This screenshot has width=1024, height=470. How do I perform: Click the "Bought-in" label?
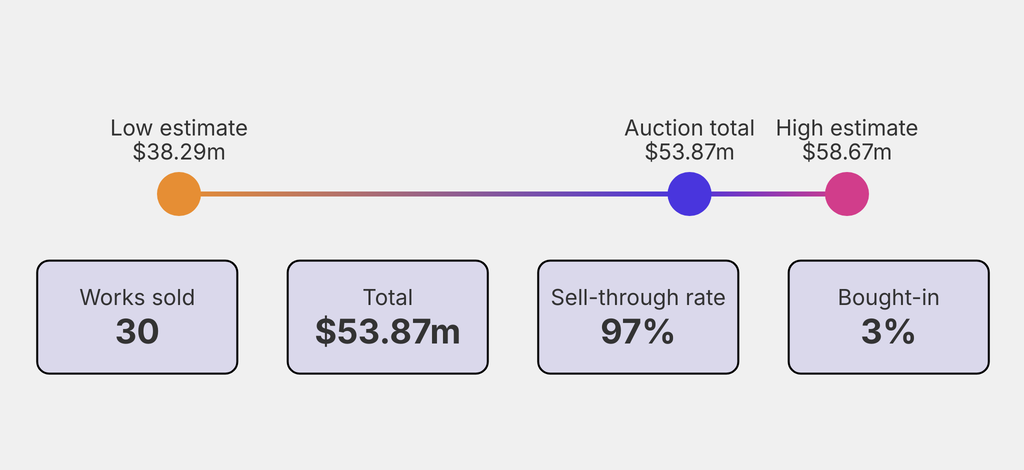(x=888, y=297)
